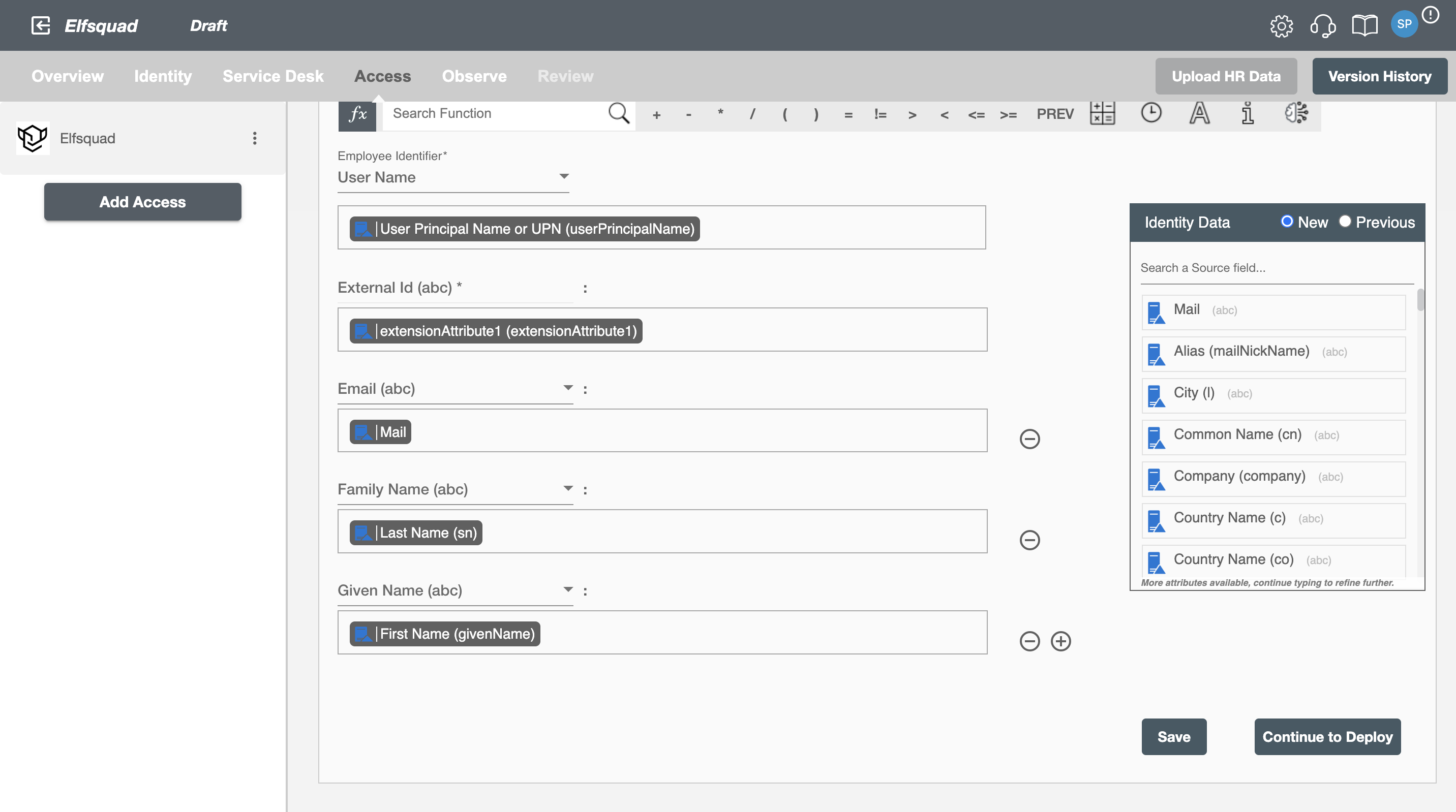The height and width of the screenshot is (812, 1456).
Task: Insert the plus operator
Action: tap(656, 115)
